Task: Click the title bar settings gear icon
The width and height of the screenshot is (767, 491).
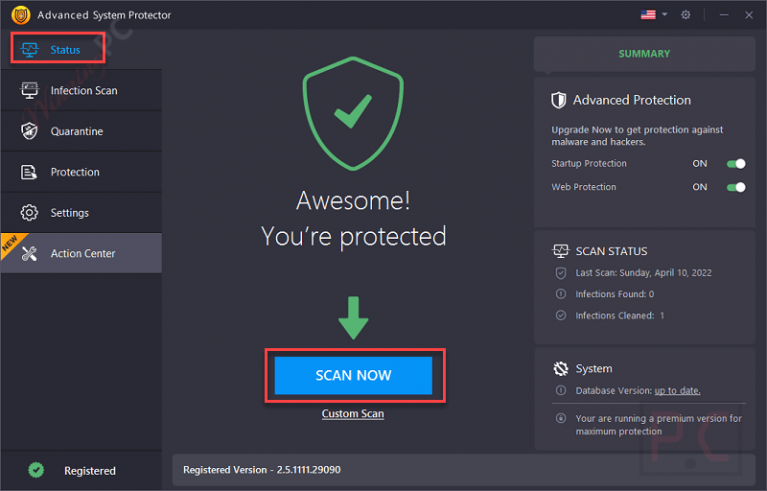Action: (686, 15)
